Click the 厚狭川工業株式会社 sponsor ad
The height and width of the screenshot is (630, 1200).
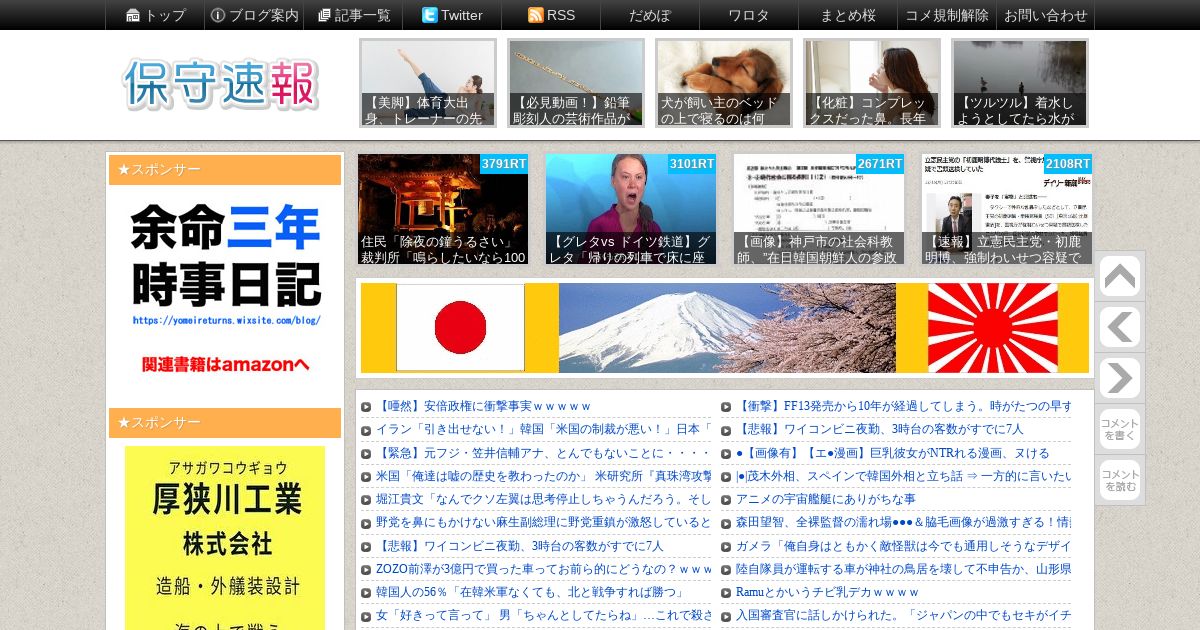coord(225,537)
